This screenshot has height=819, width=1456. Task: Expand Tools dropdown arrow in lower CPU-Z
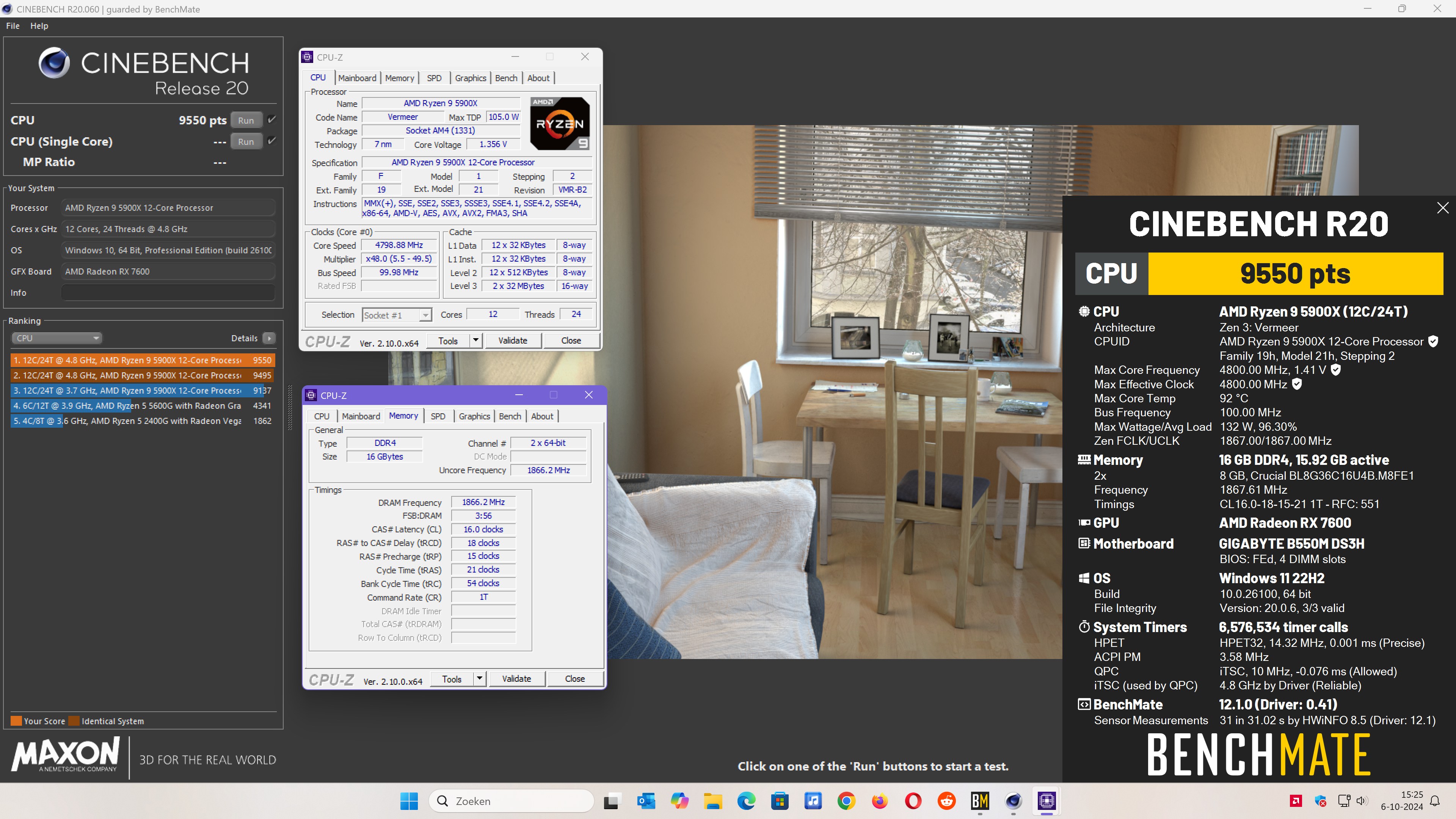[479, 678]
